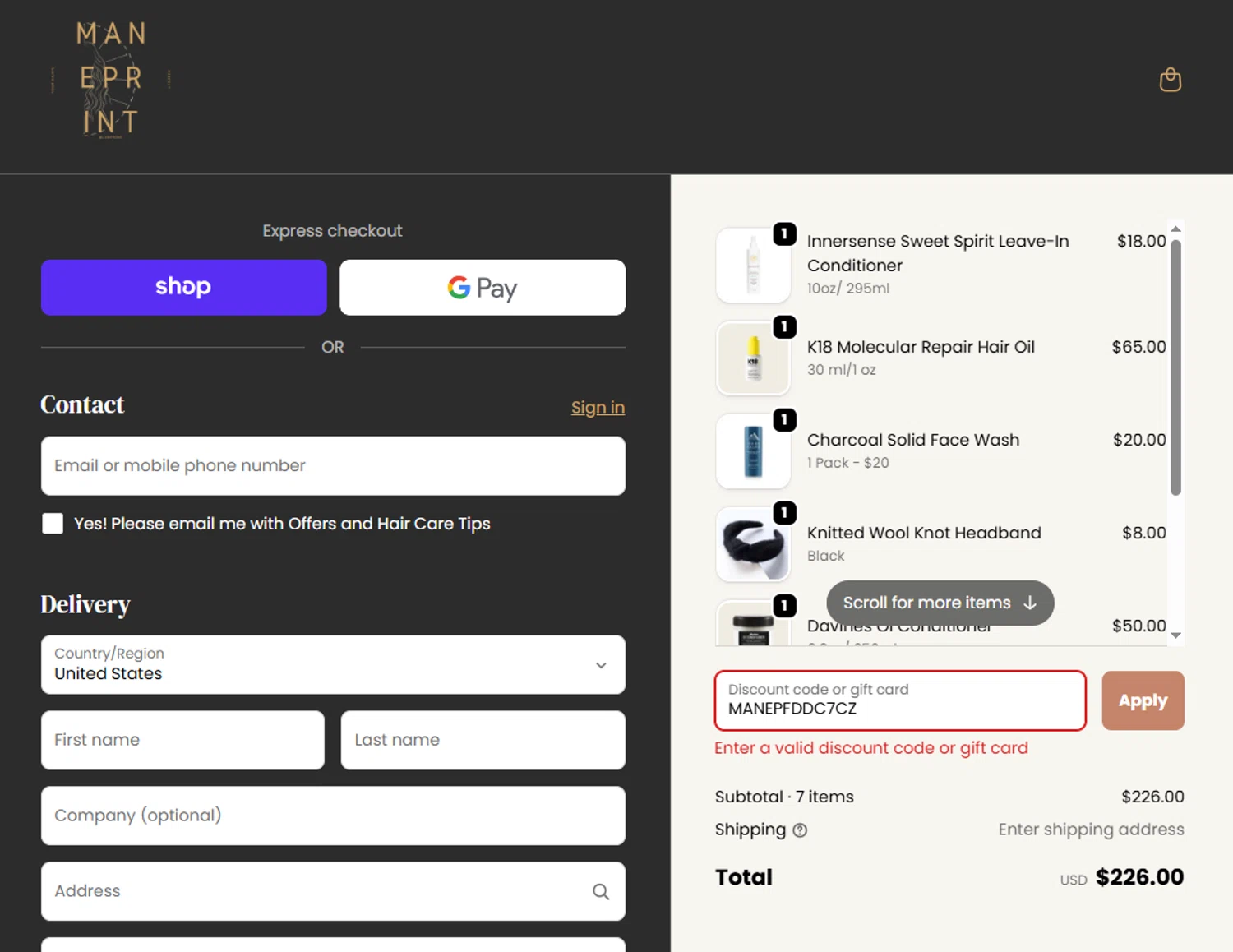
Task: Click the 'Innersense Sweet Spirit Leave-In Conditioner' name
Action: (x=938, y=253)
